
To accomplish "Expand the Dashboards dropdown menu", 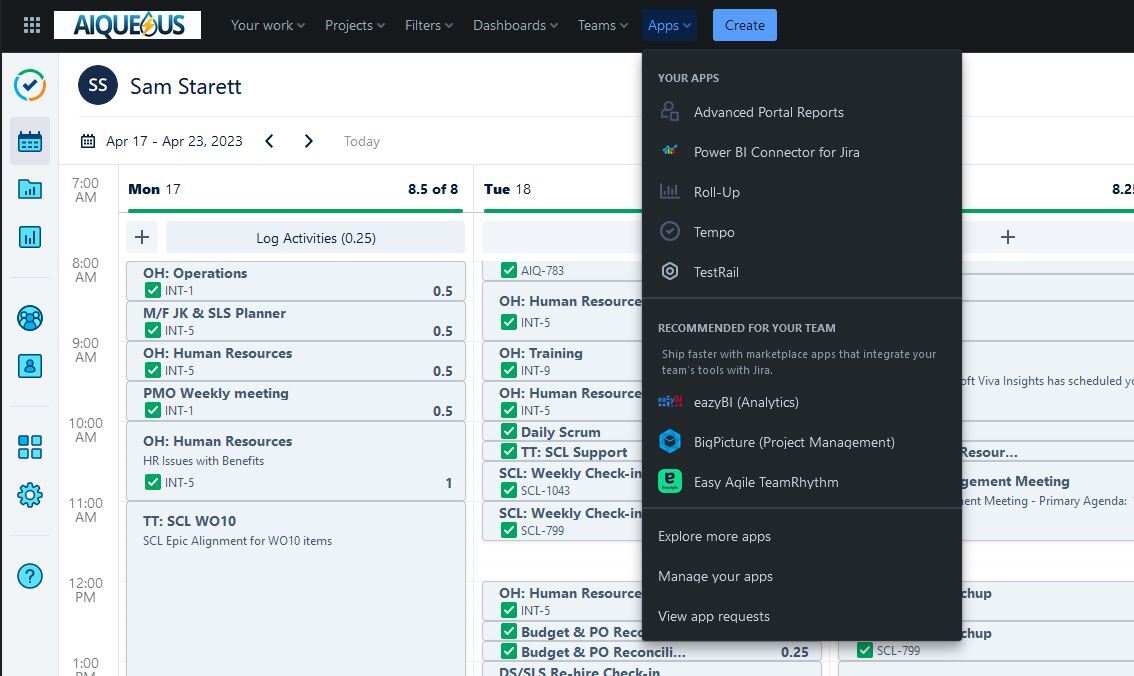I will (x=515, y=26).
